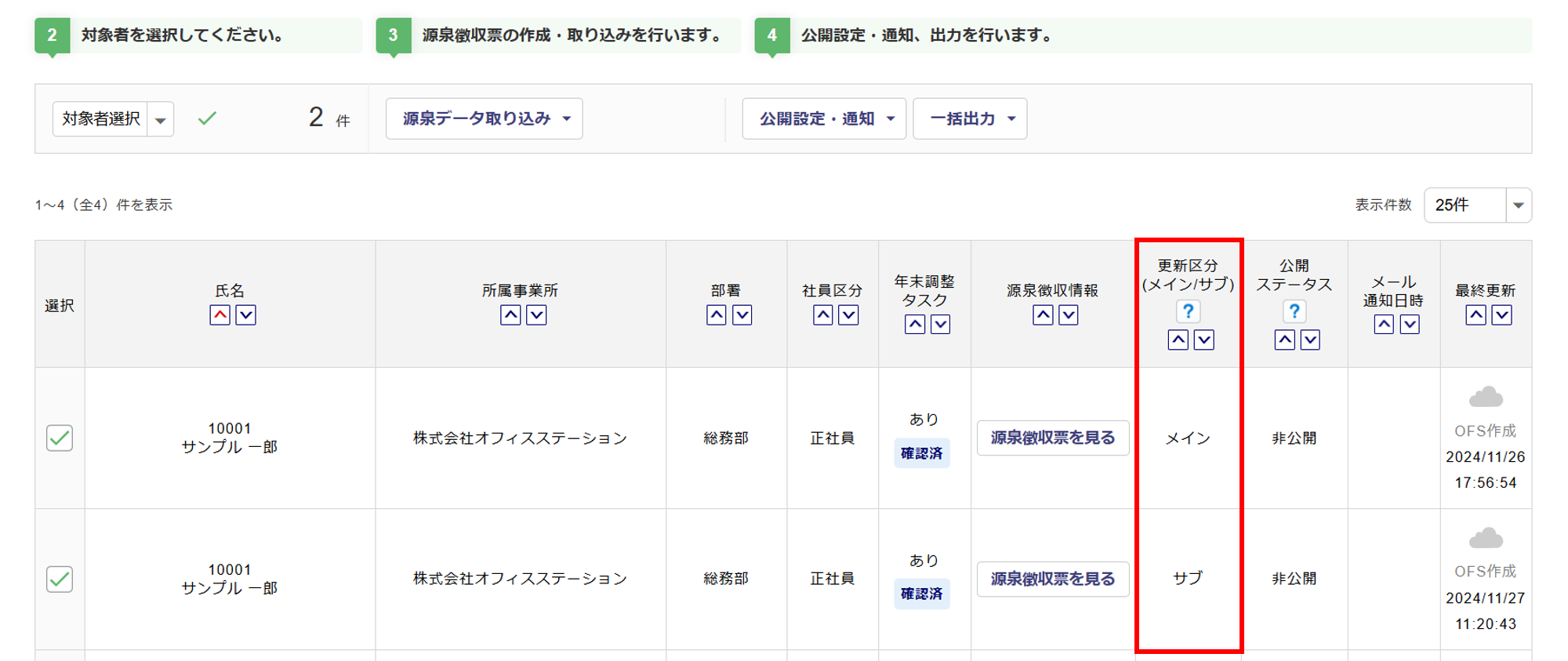
Task: Sort 氏名 column descending
Action: [x=245, y=315]
